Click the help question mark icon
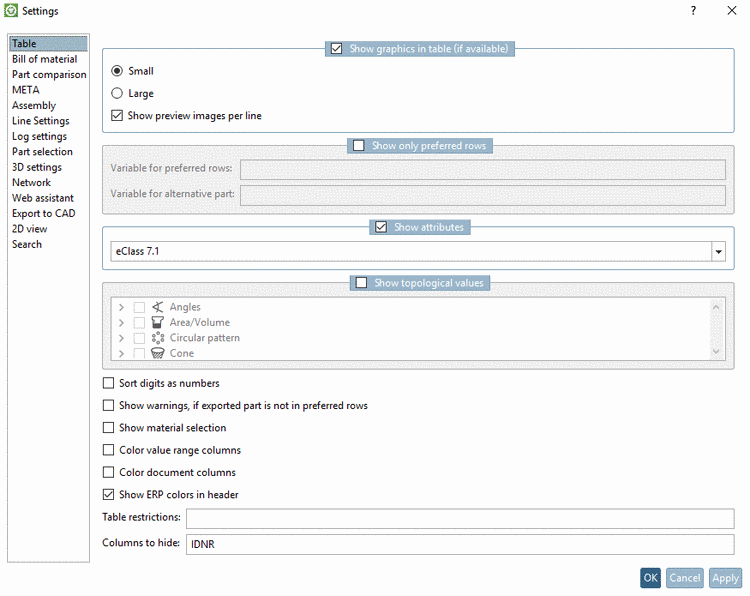 (693, 11)
